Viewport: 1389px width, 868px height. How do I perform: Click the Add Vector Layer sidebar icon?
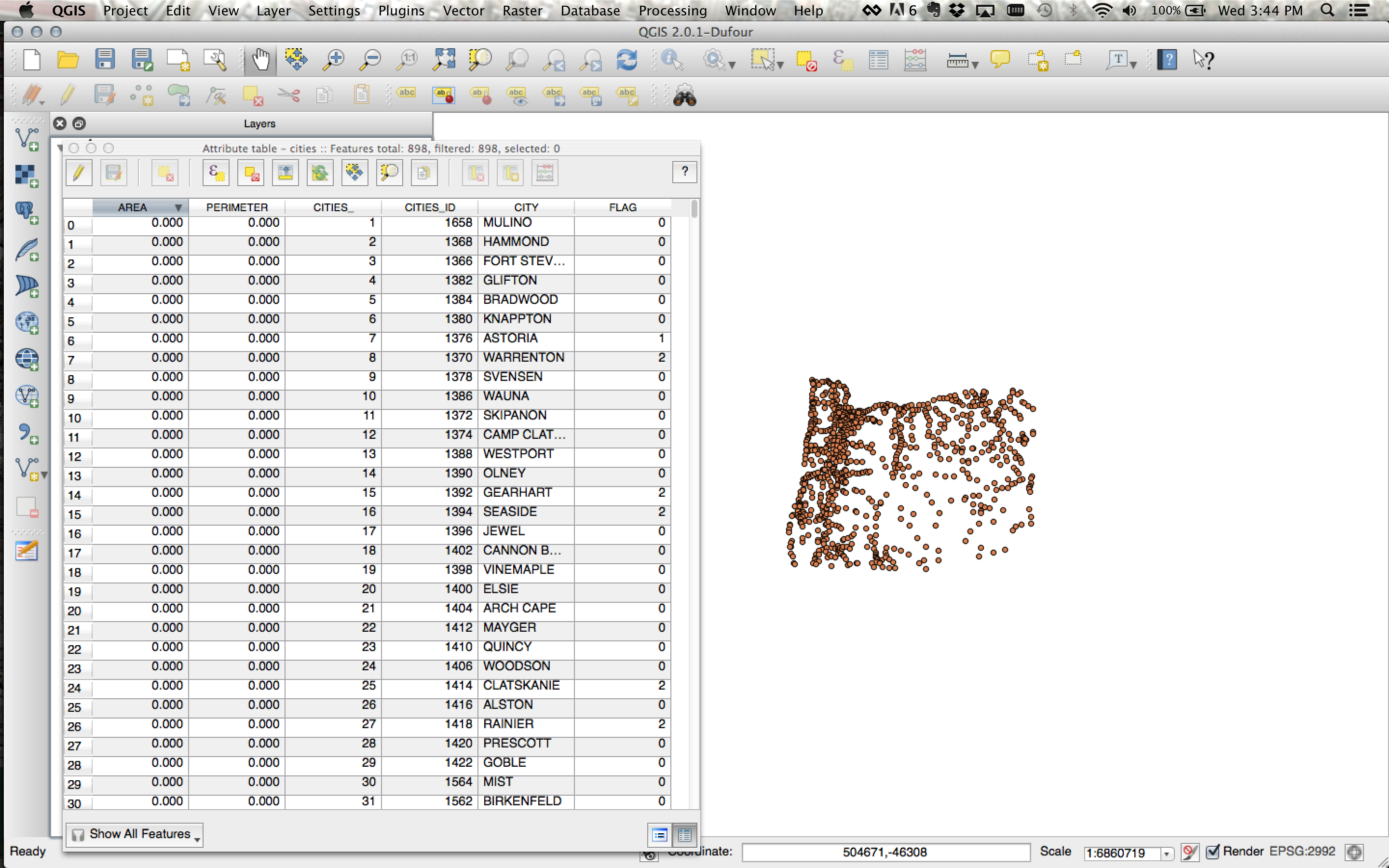[27, 139]
